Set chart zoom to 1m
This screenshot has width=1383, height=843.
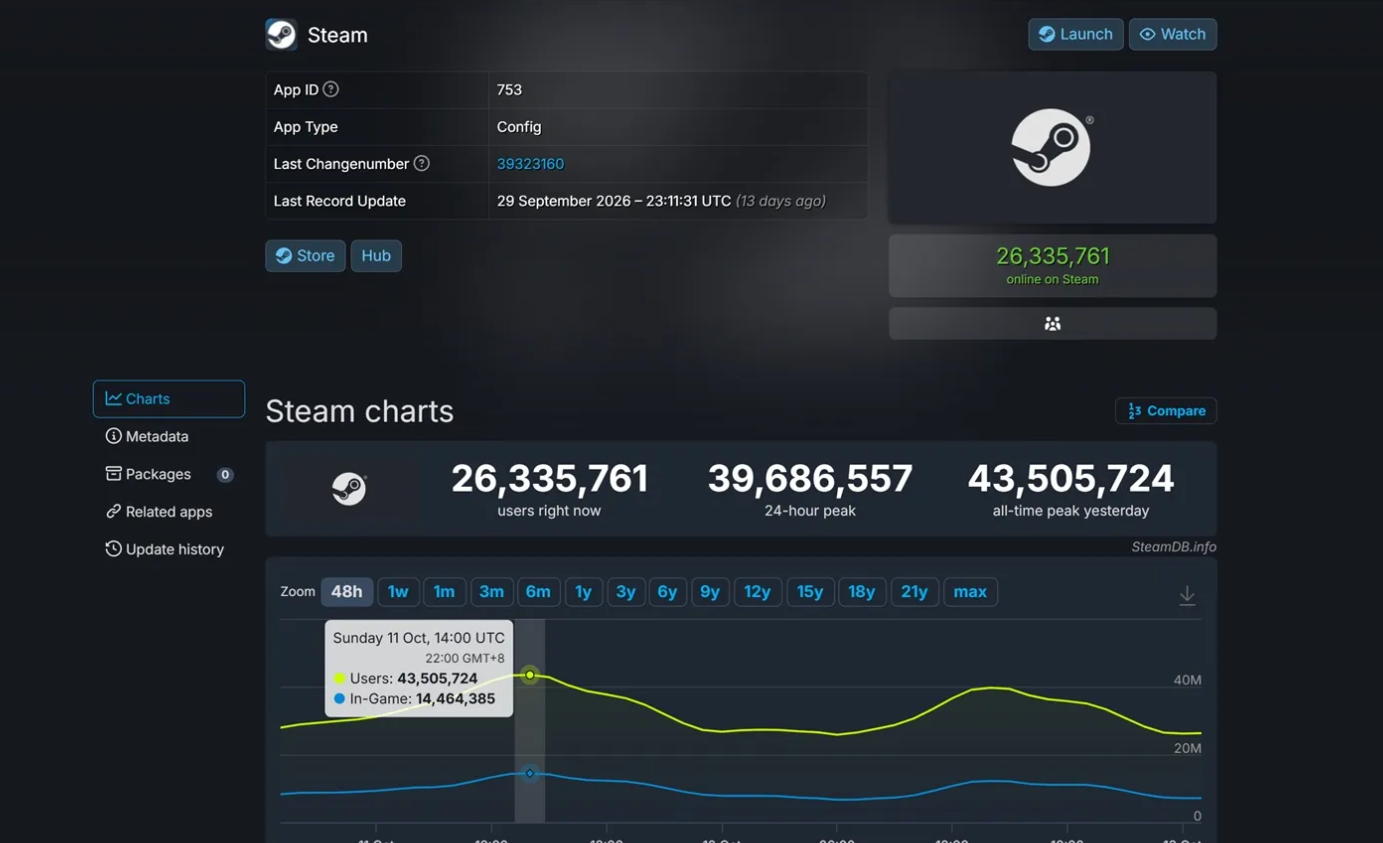444,592
